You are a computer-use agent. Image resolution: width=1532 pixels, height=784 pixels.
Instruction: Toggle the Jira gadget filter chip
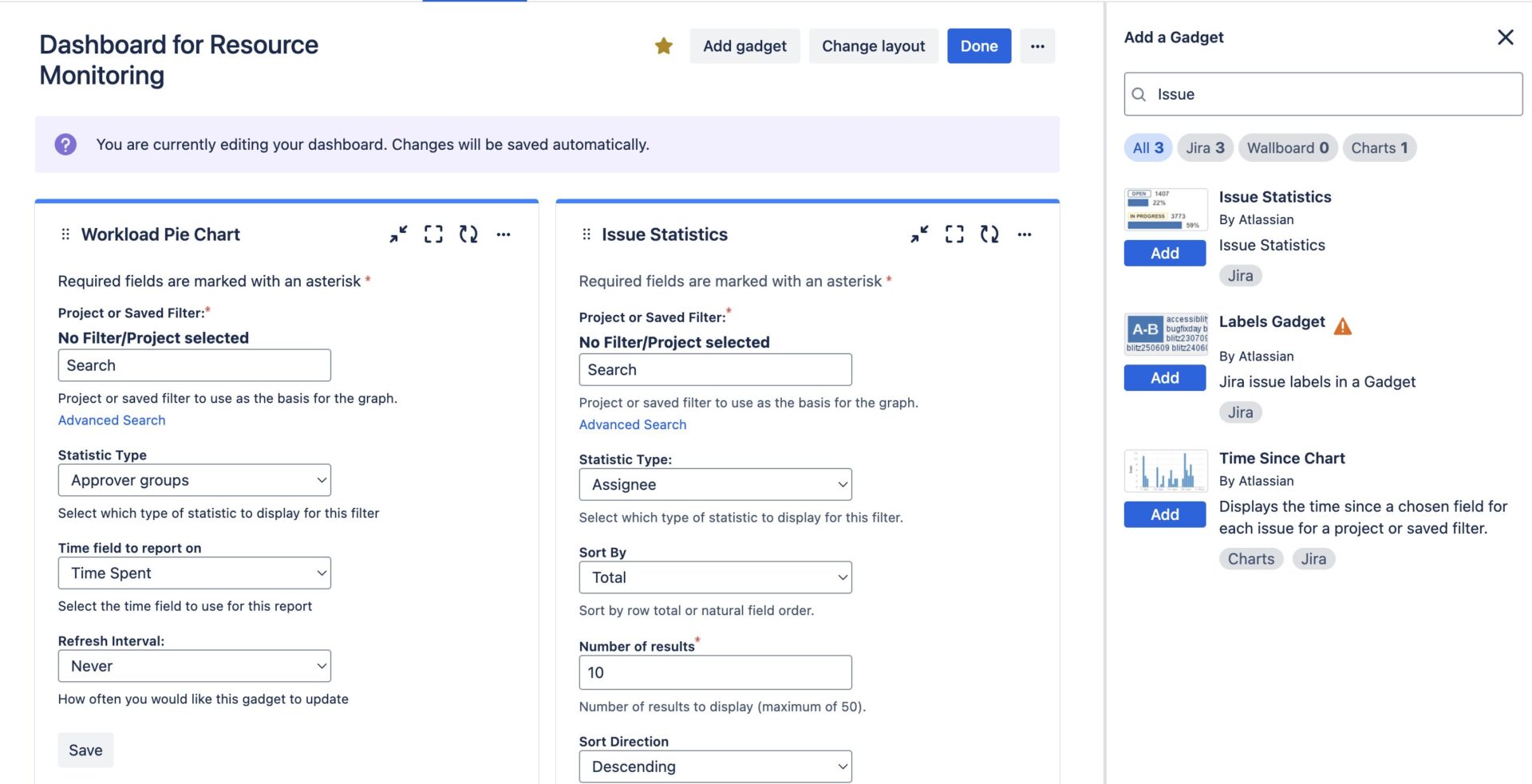coord(1205,148)
